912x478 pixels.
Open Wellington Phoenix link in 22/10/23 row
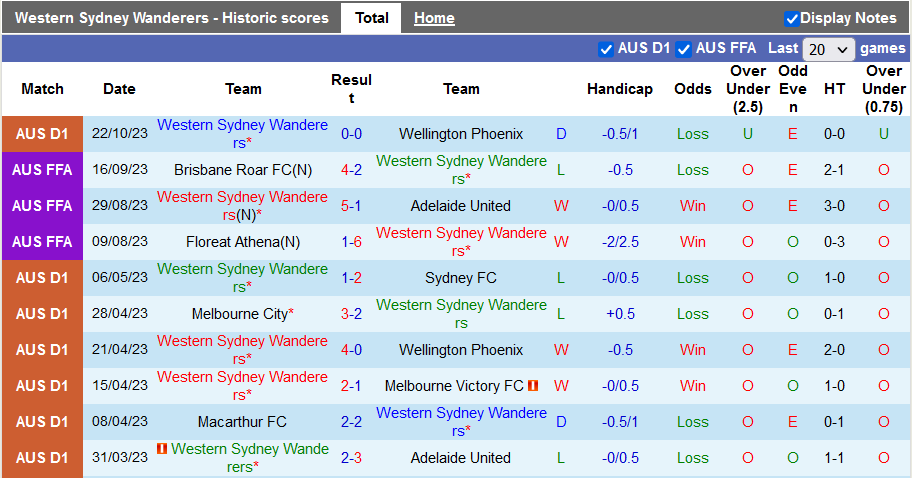(460, 134)
